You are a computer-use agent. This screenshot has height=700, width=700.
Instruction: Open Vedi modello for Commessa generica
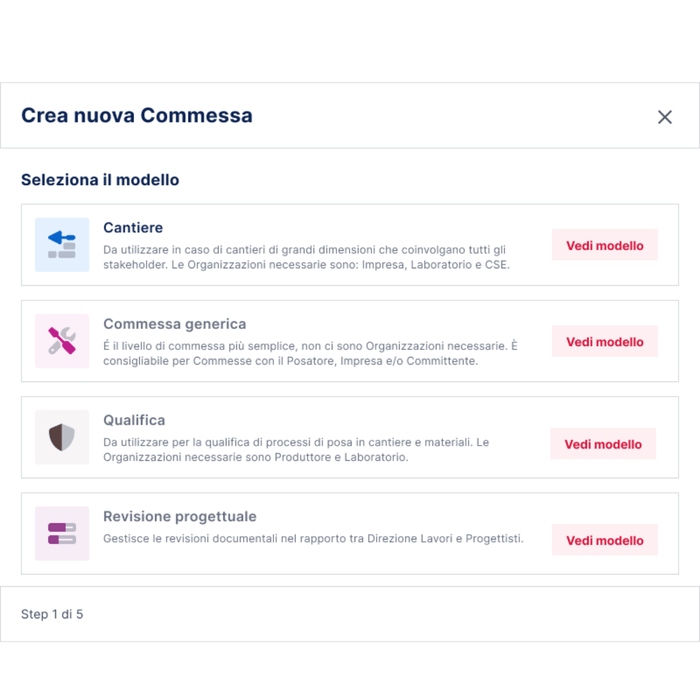coord(605,341)
